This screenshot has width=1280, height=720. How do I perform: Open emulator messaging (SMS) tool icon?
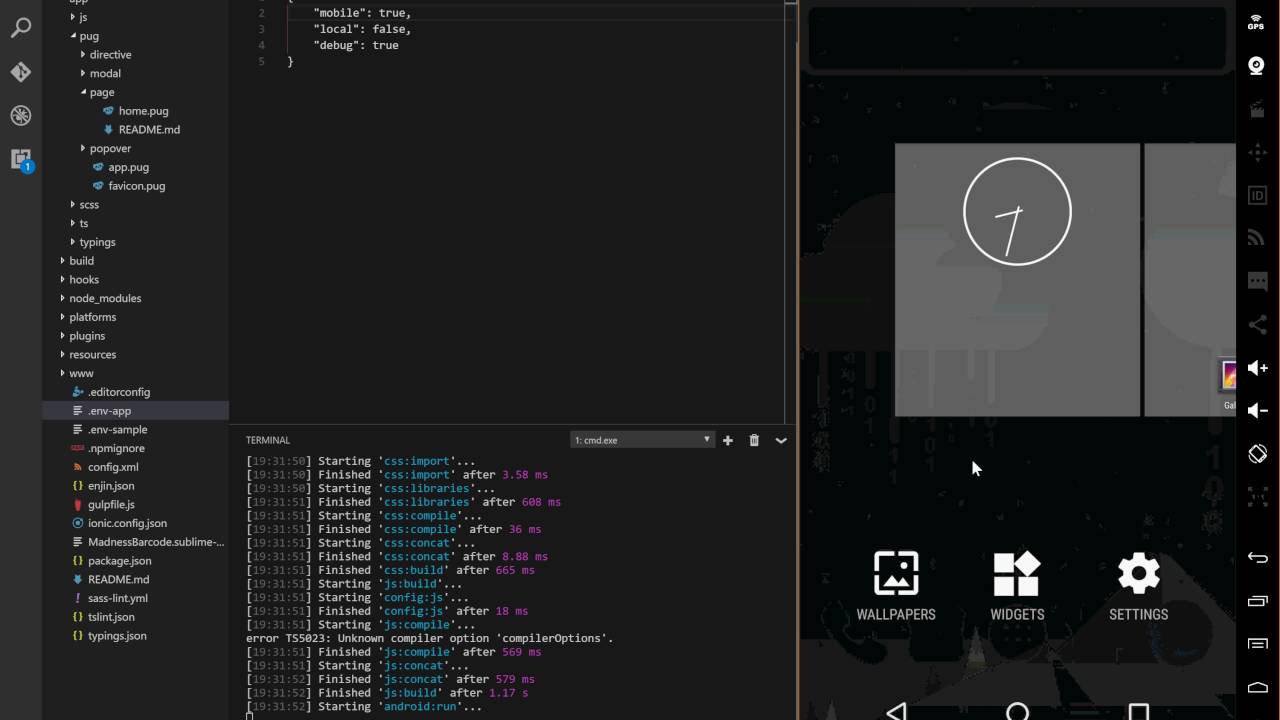[1258, 281]
